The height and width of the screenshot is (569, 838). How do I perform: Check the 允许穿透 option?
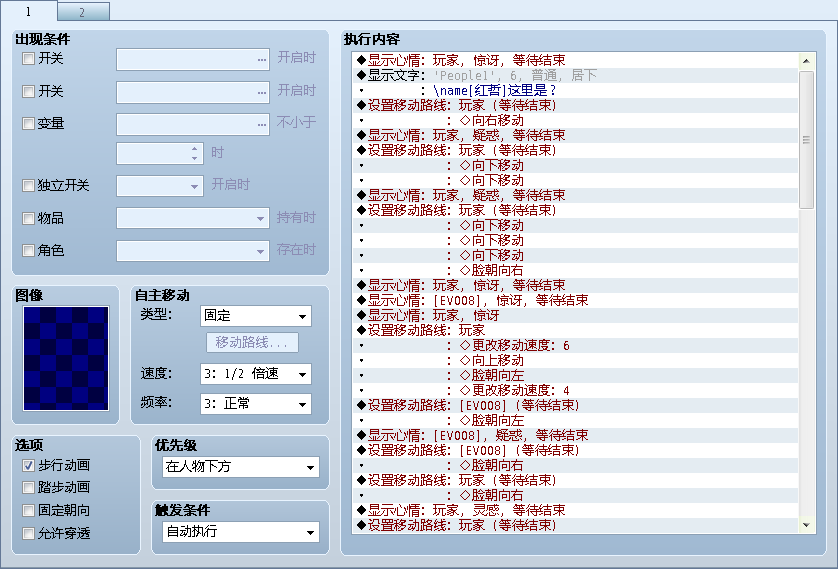(28, 533)
